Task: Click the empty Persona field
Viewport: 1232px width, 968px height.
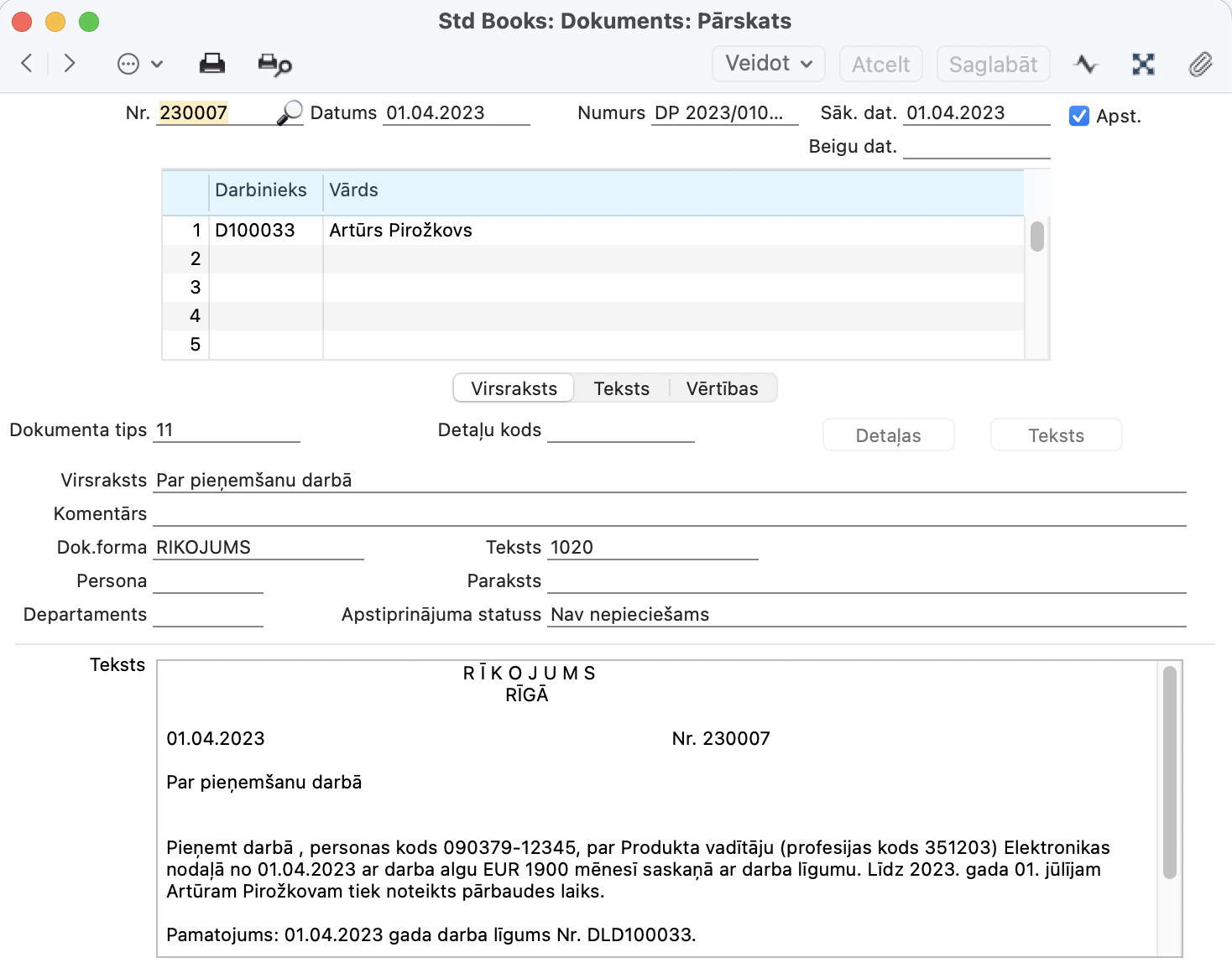Action: 208,580
